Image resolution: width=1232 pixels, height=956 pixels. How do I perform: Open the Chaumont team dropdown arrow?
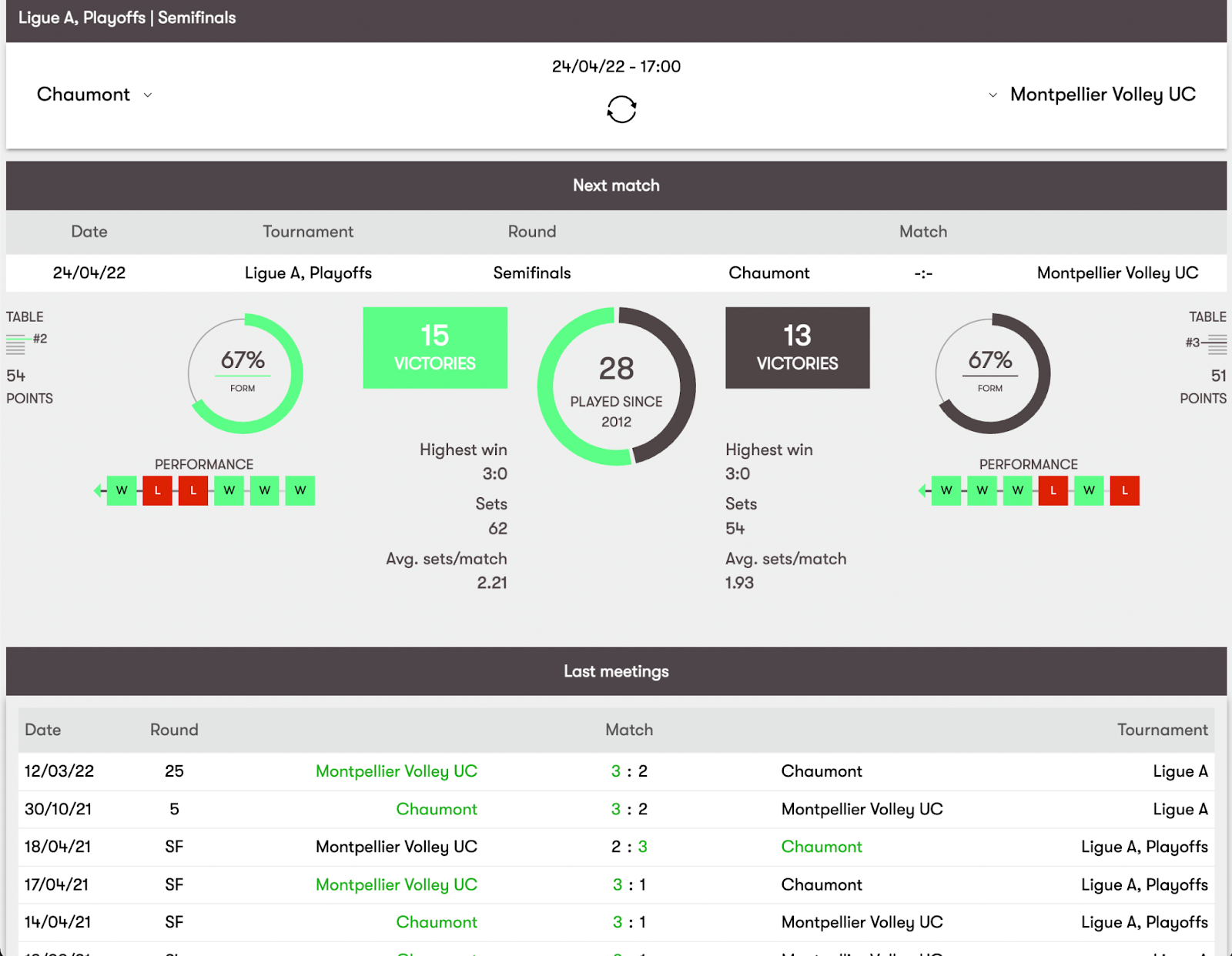148,95
